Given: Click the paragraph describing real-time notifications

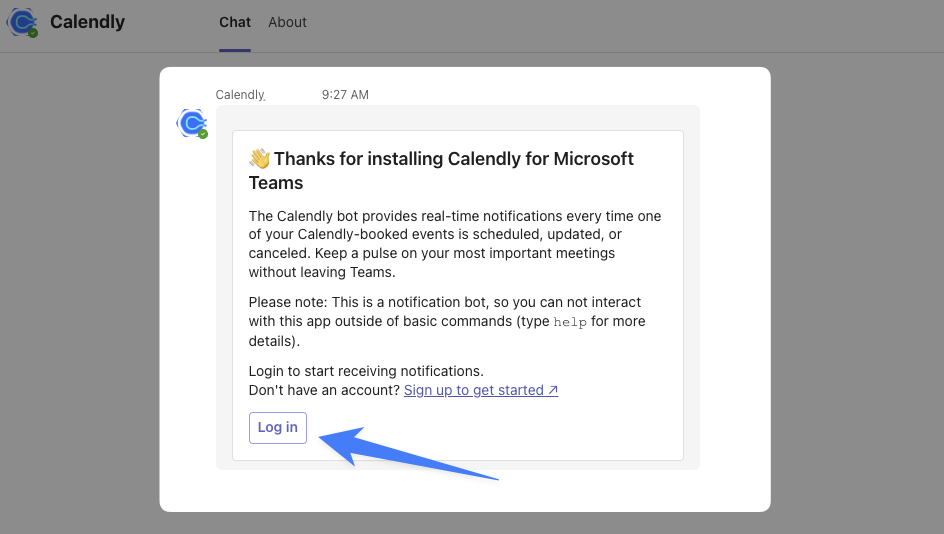Looking at the screenshot, I should [453, 244].
